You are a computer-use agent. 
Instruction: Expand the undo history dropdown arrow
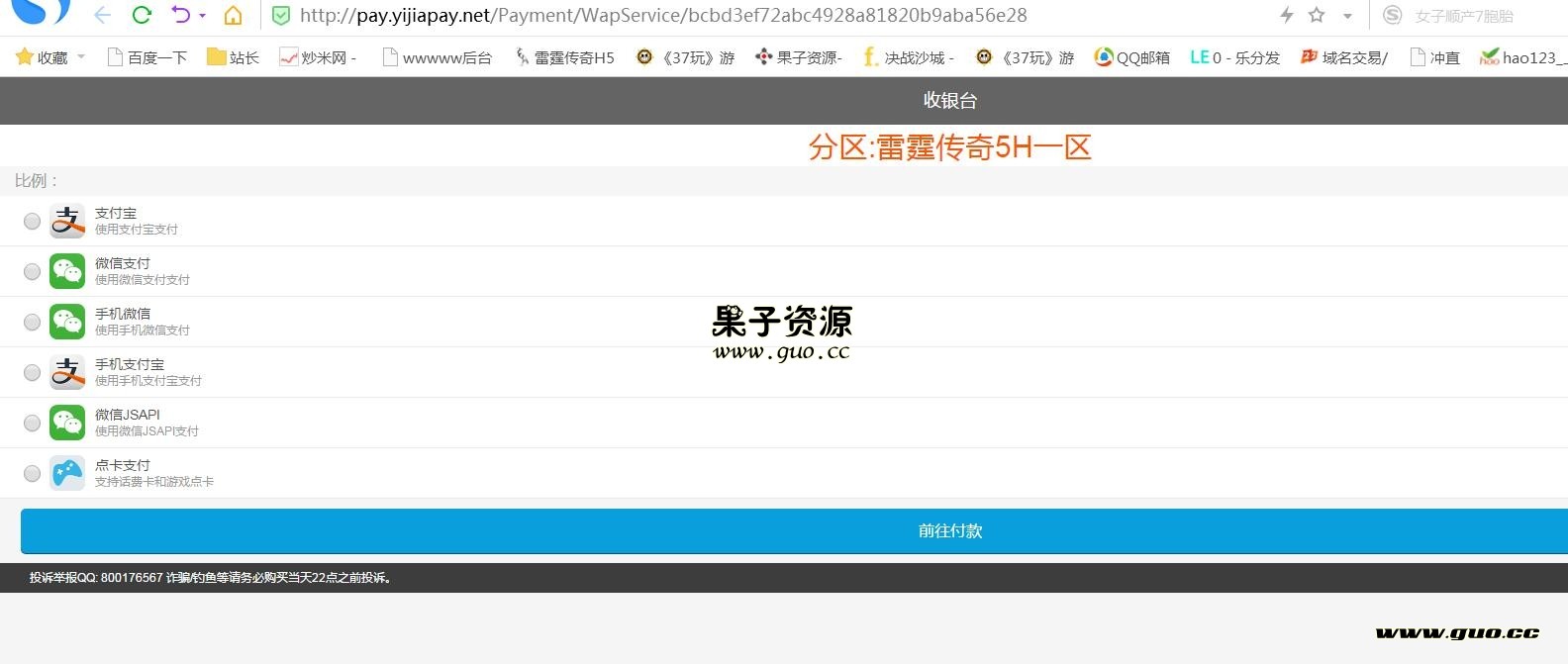pyautogui.click(x=203, y=16)
